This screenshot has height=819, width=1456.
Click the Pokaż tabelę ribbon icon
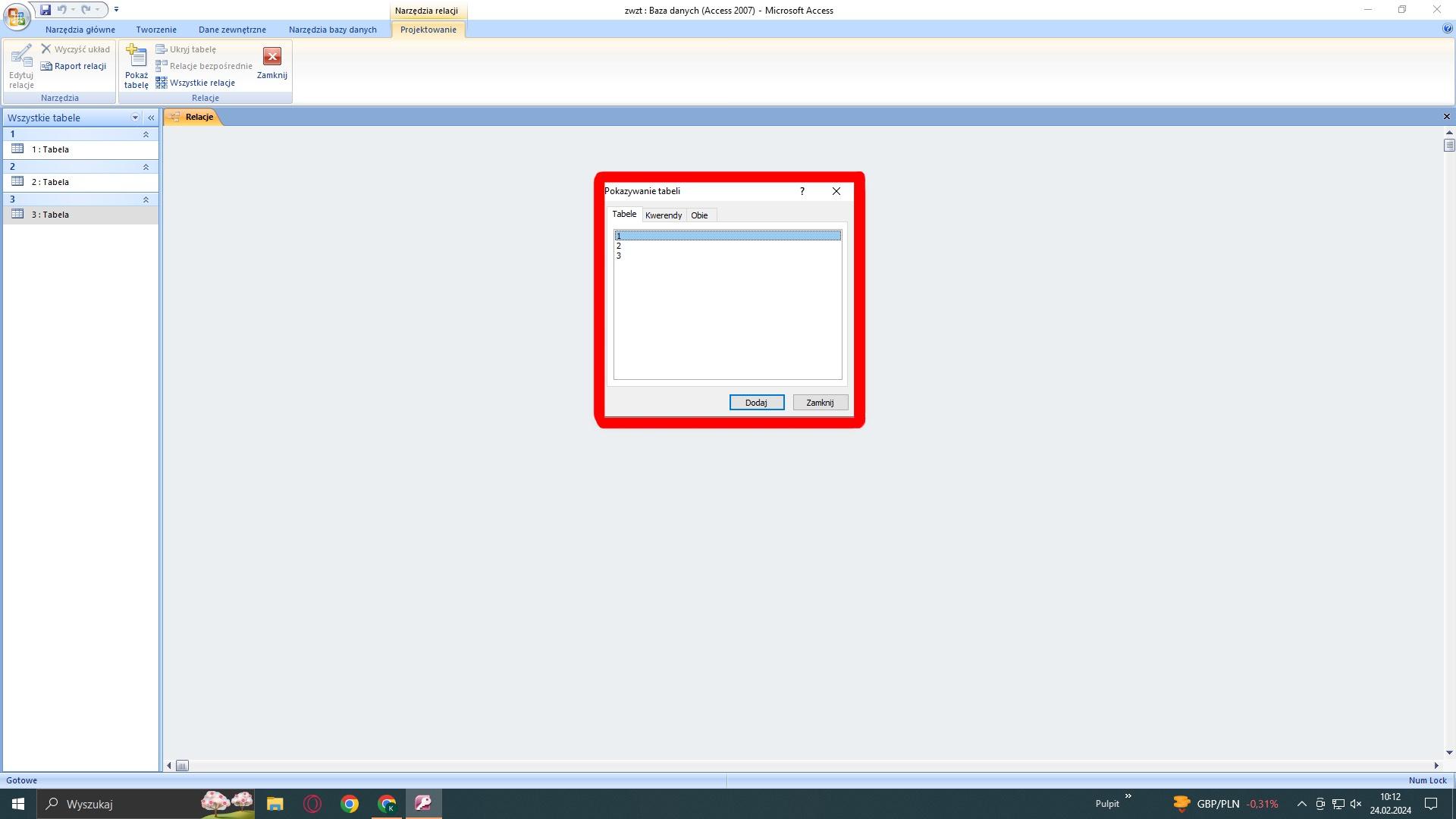click(x=136, y=67)
